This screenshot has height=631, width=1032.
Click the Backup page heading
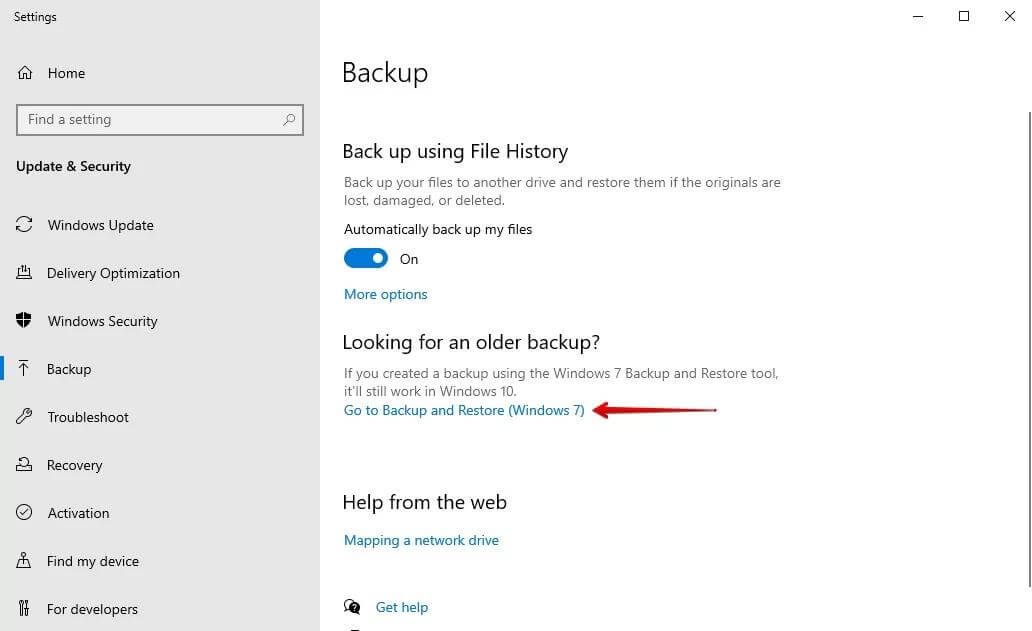(385, 72)
